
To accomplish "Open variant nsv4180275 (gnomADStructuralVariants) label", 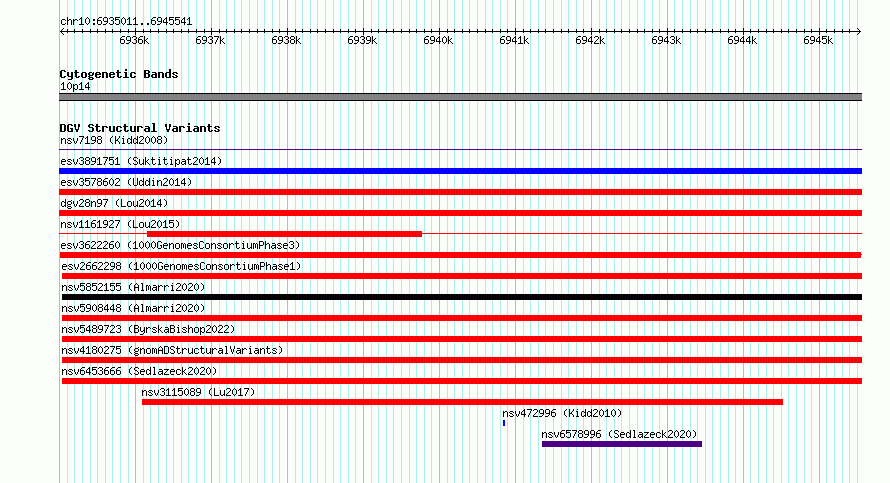I will [x=172, y=350].
